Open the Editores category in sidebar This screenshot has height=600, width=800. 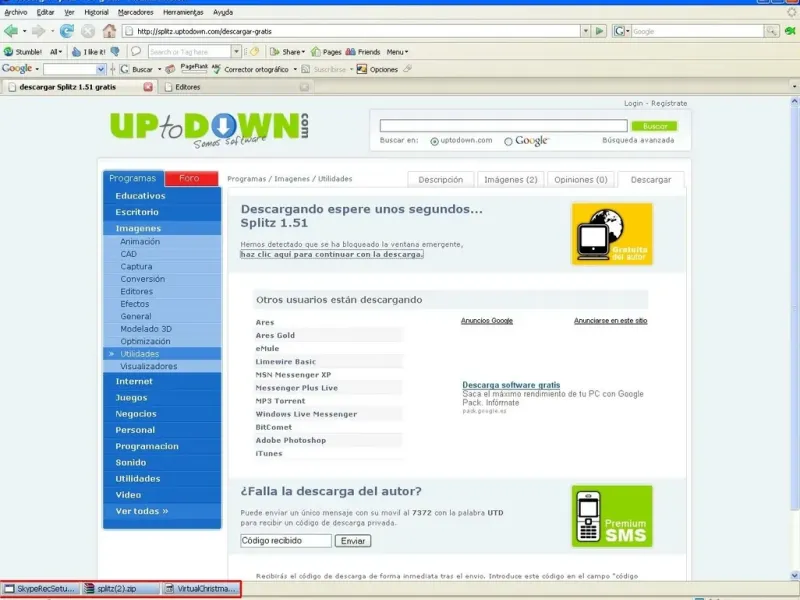click(136, 291)
